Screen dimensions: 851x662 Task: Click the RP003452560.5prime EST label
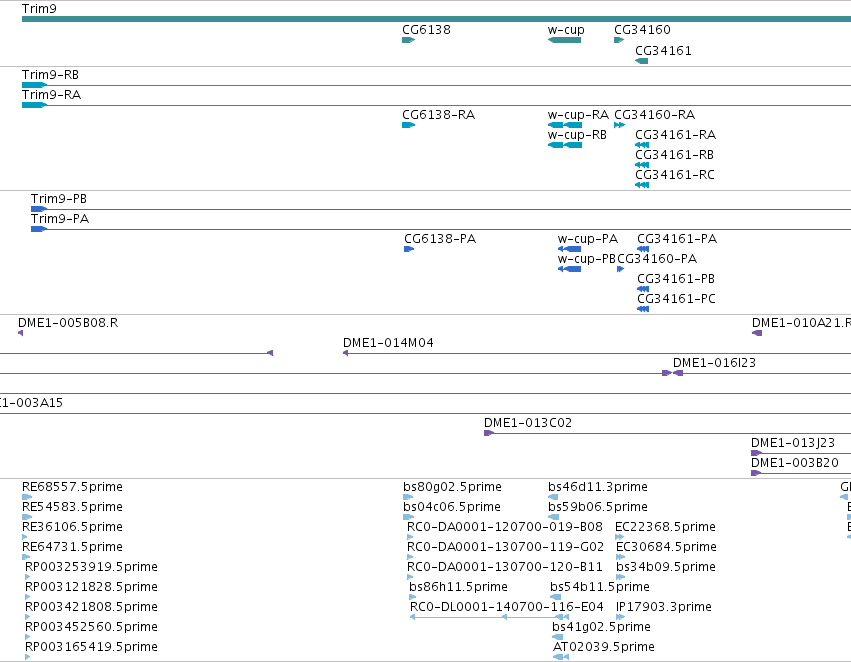pyautogui.click(x=91, y=627)
